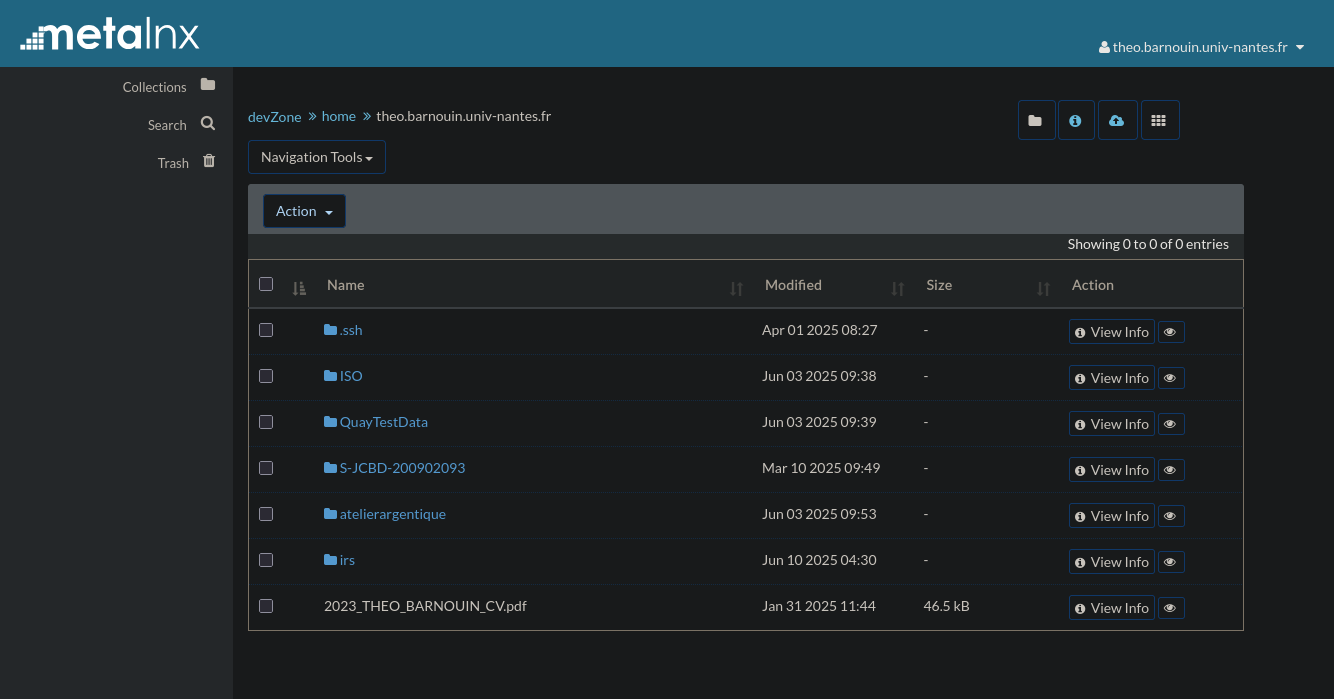1334x699 pixels.
Task: Click the Search magnifier icon in sidebar
Action: tap(208, 124)
